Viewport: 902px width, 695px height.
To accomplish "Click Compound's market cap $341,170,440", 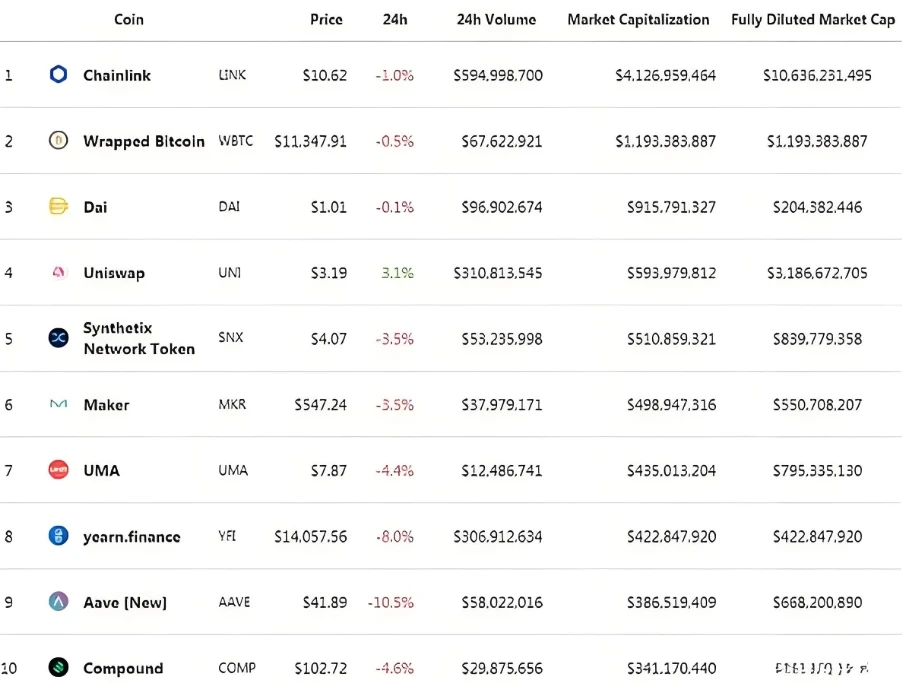I will coord(672,669).
